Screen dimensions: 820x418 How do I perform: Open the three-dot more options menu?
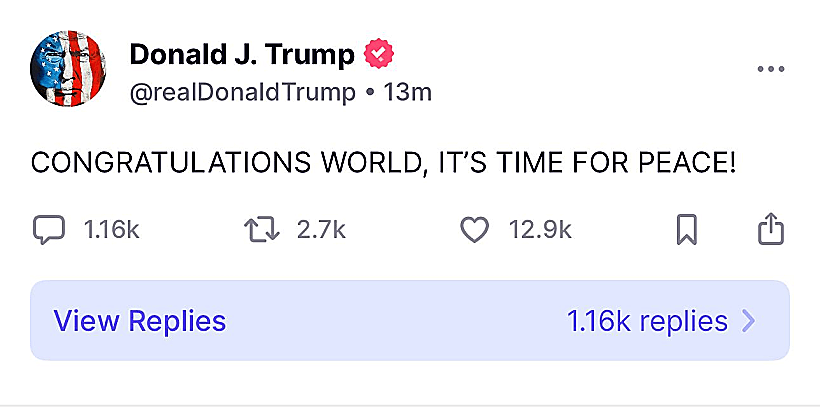[x=770, y=69]
